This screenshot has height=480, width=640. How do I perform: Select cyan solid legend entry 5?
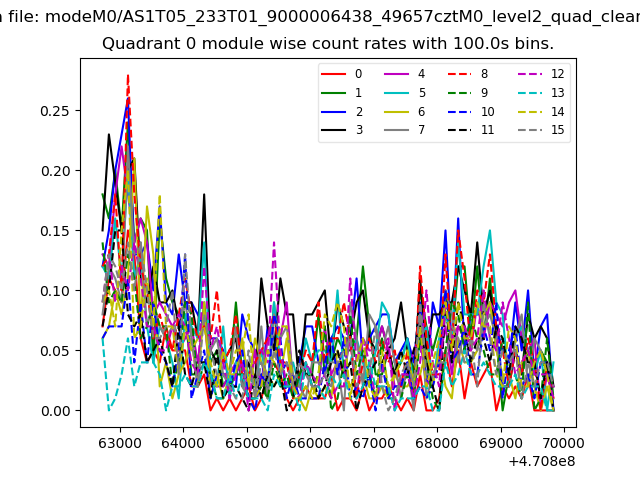tap(407, 93)
